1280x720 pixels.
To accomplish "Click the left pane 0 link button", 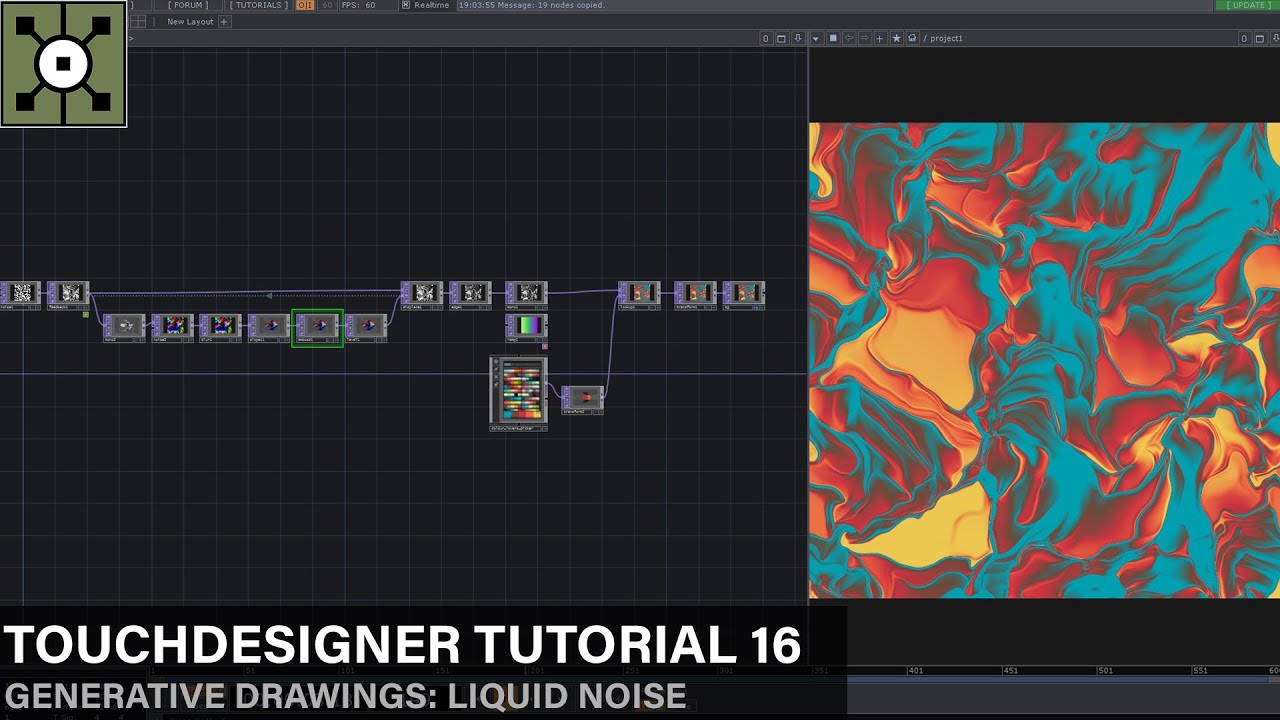I will [766, 38].
